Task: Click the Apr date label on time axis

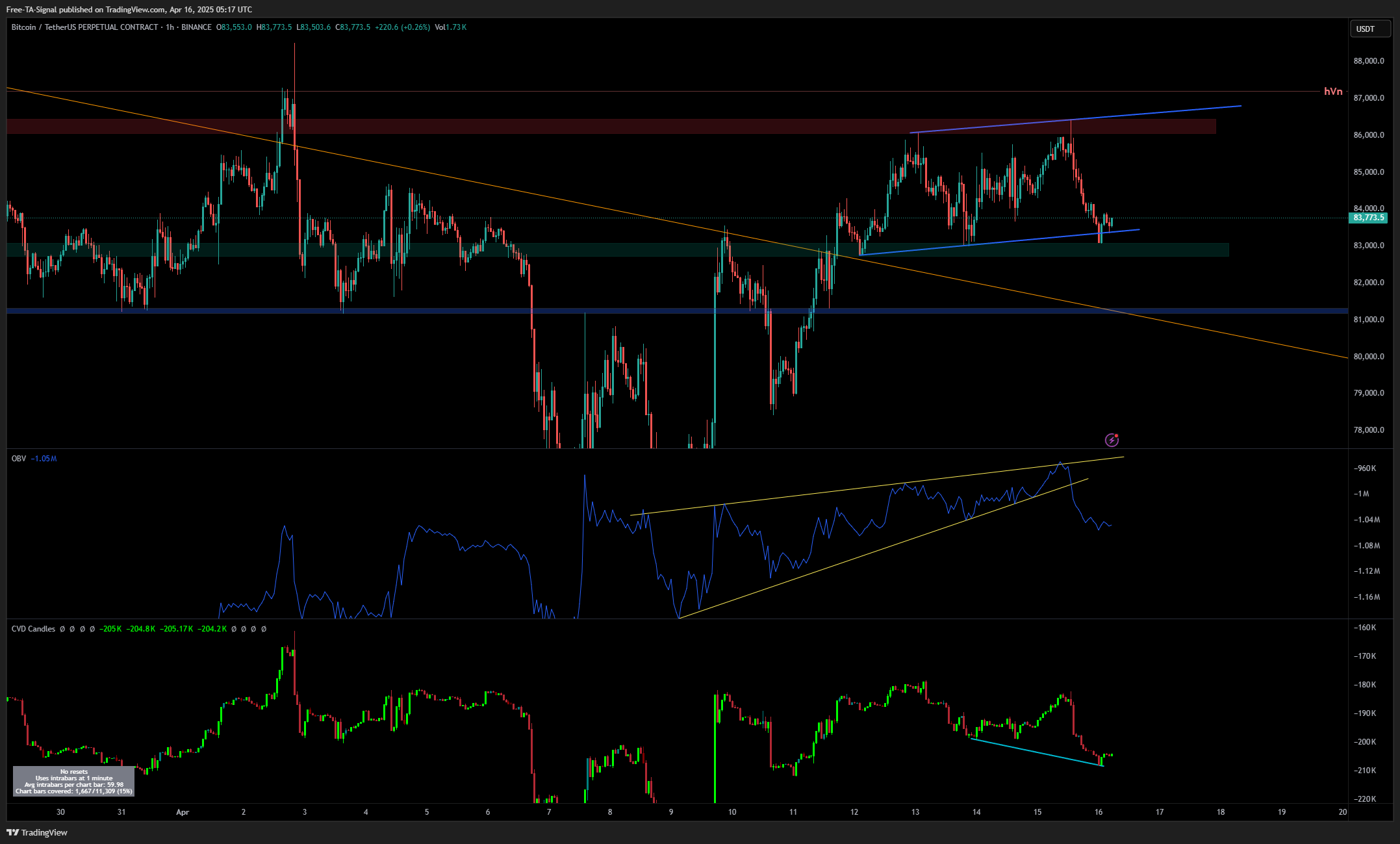Action: click(x=183, y=812)
